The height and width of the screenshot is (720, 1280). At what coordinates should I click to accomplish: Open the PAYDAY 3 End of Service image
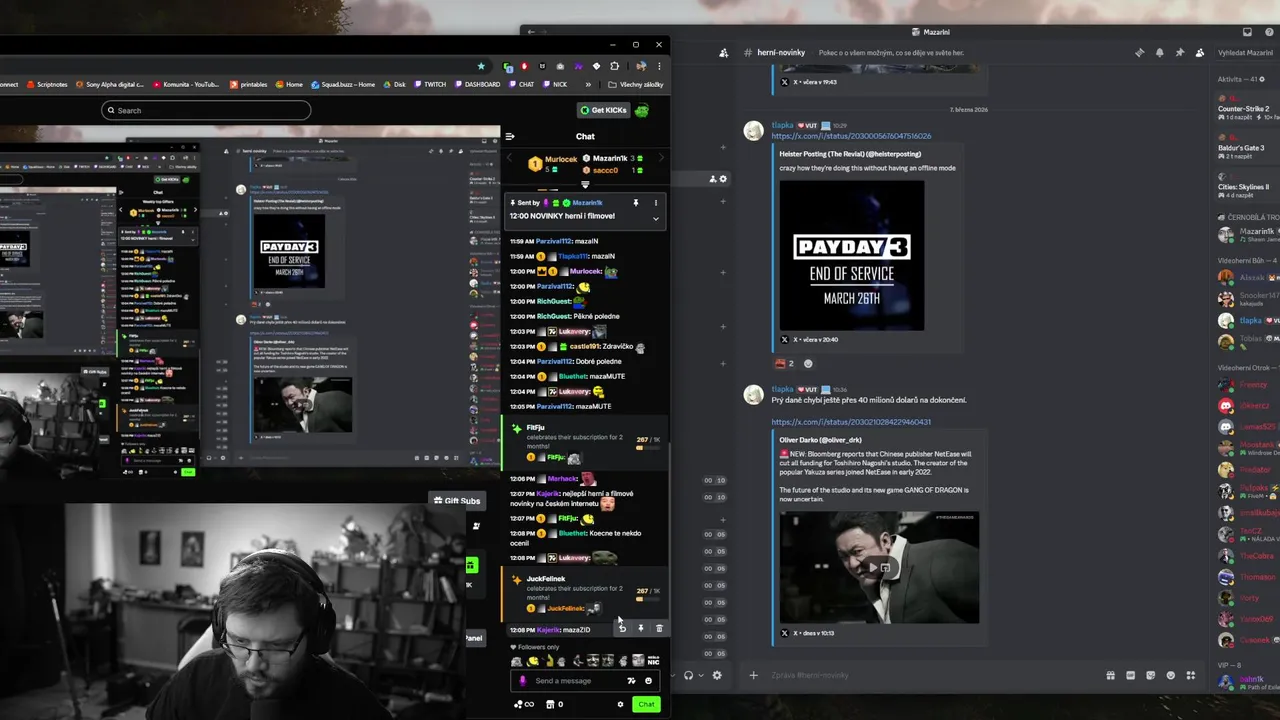tap(852, 255)
